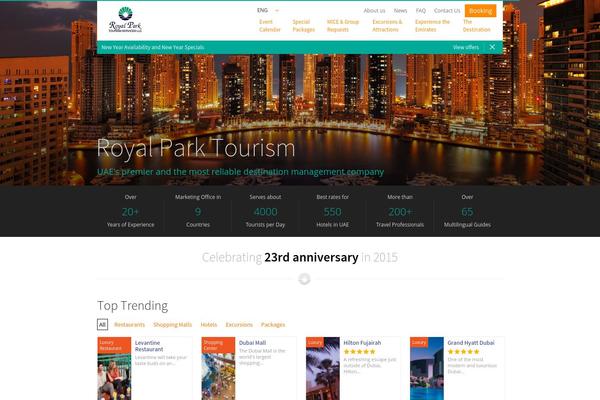The height and width of the screenshot is (400, 600).
Task: Click the Royal Park Tourism headline
Action: click(196, 148)
